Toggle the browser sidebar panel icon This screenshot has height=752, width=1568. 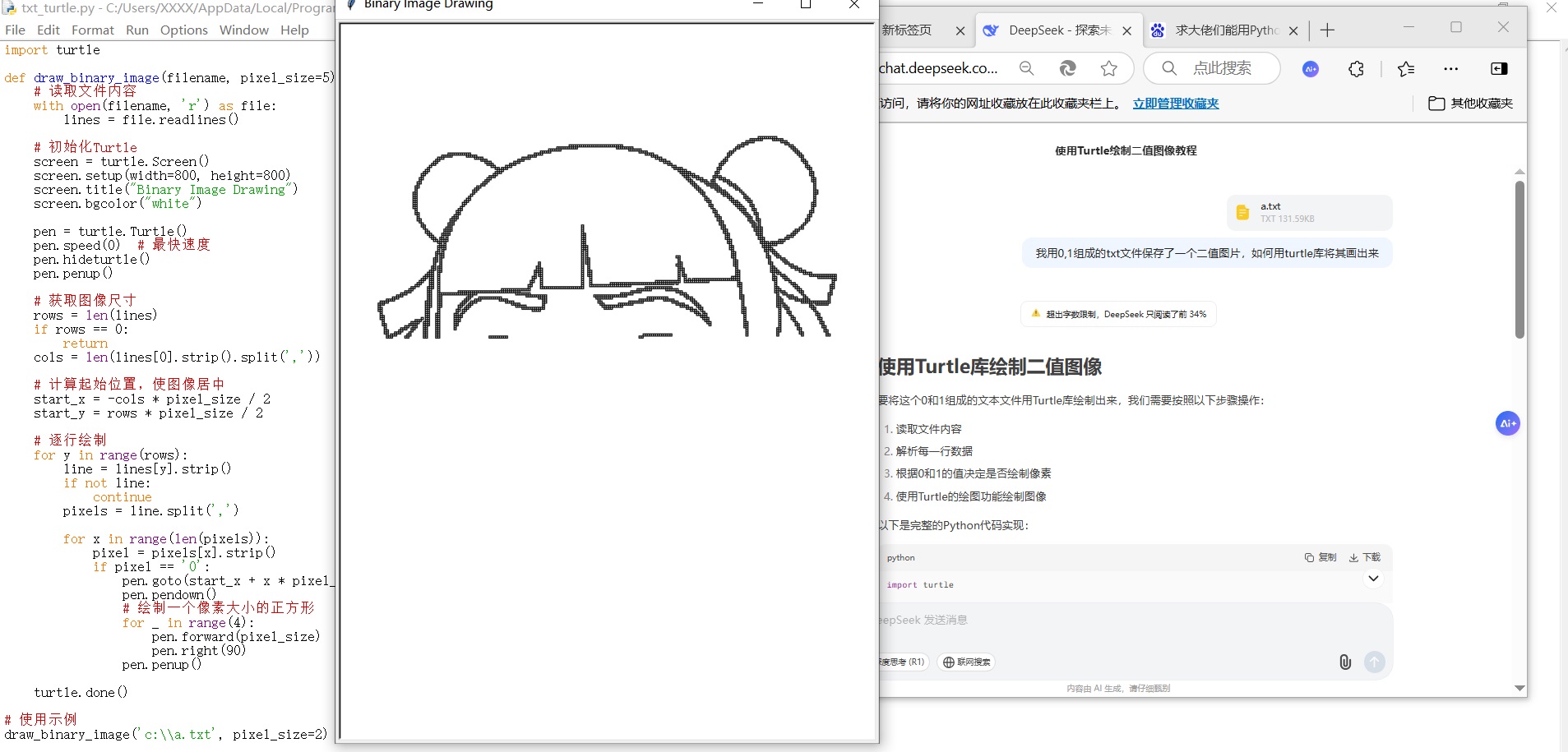[1499, 69]
